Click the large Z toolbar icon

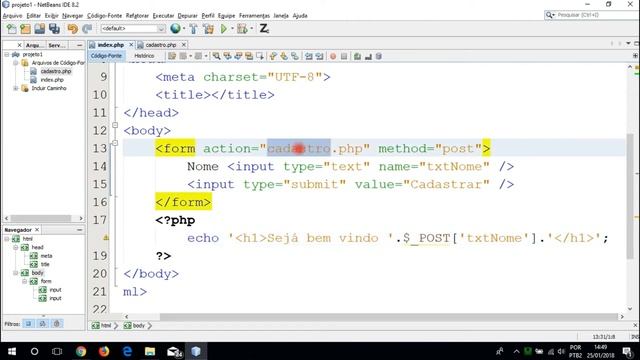264,29
